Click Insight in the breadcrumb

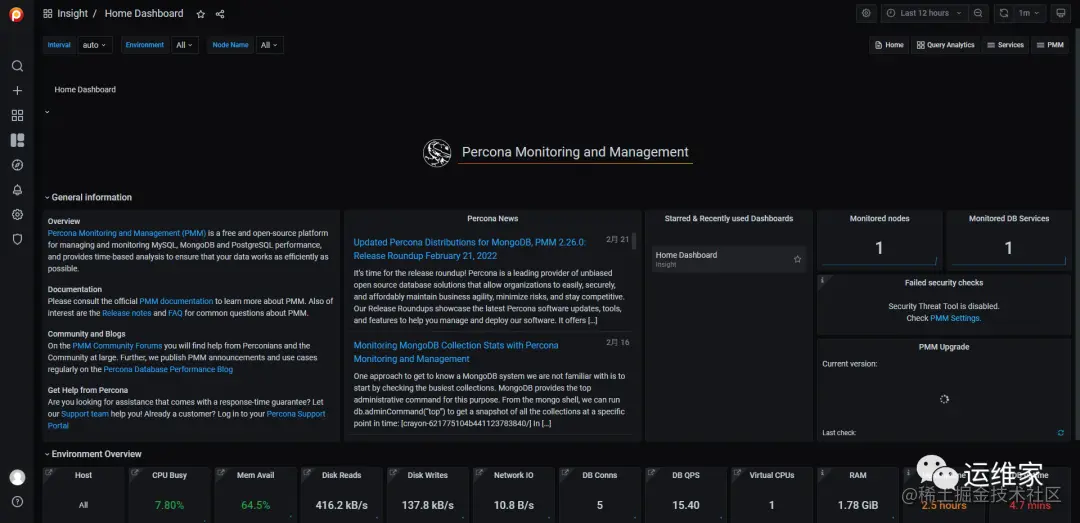click(72, 14)
